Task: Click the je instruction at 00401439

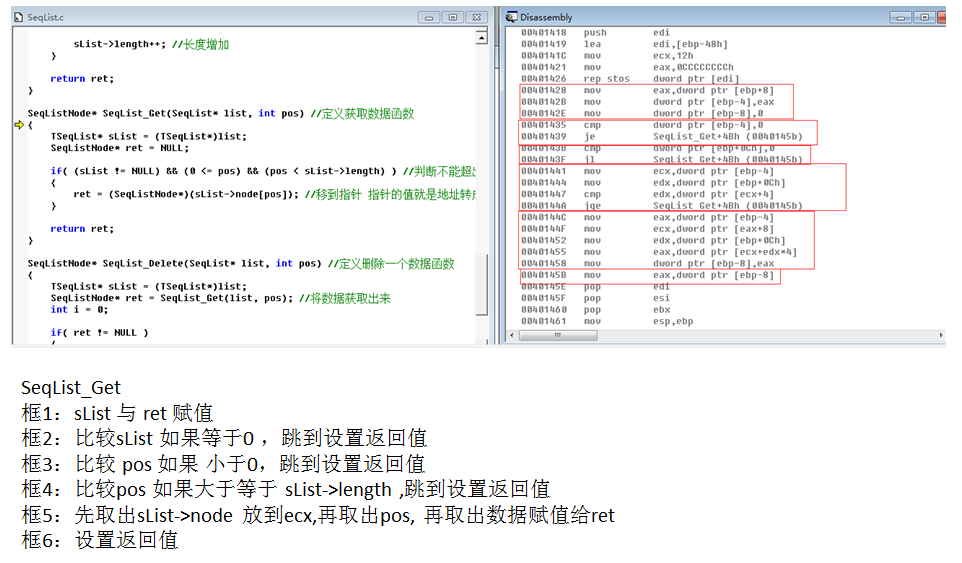Action: click(x=662, y=137)
